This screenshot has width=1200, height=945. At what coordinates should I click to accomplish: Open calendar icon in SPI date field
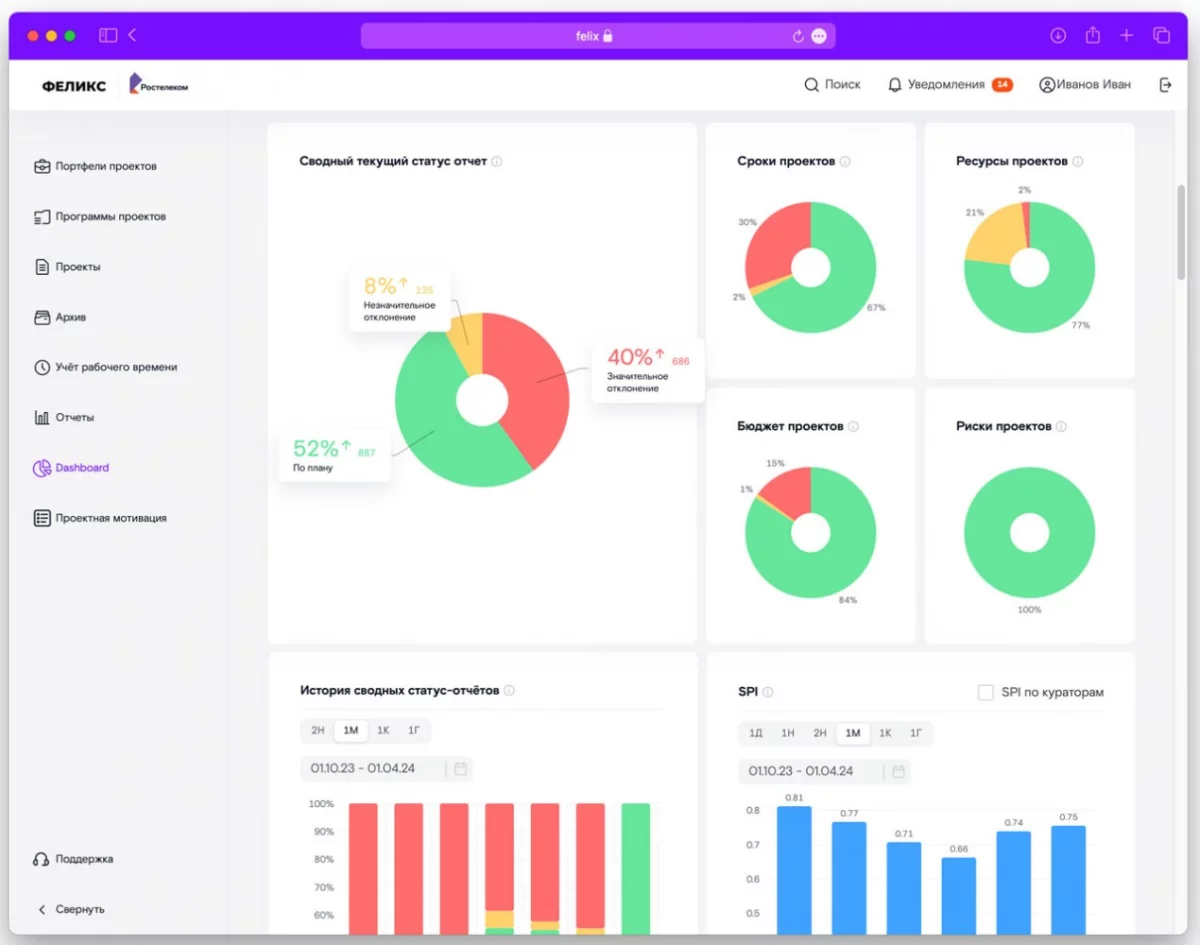[898, 771]
